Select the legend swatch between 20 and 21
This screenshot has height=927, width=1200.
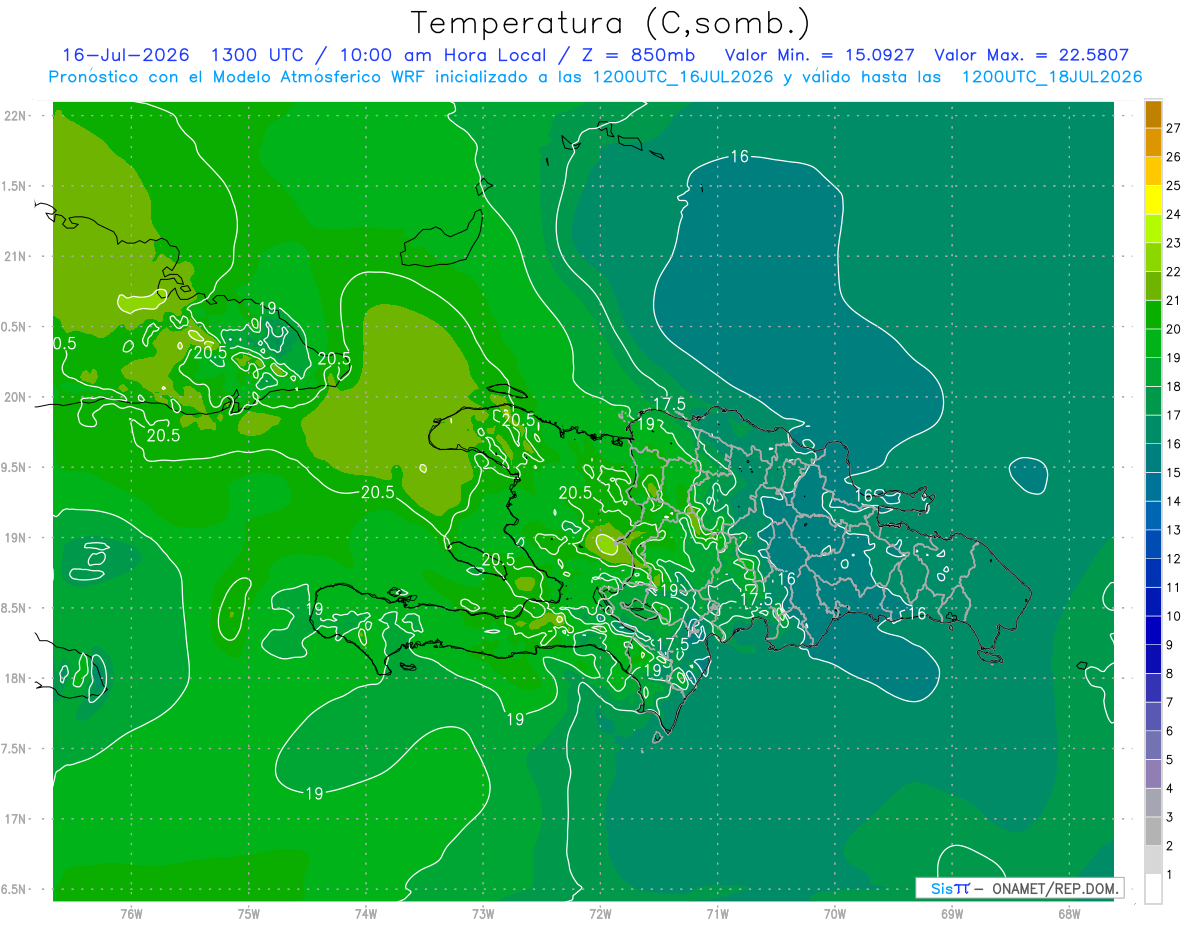pos(1153,315)
